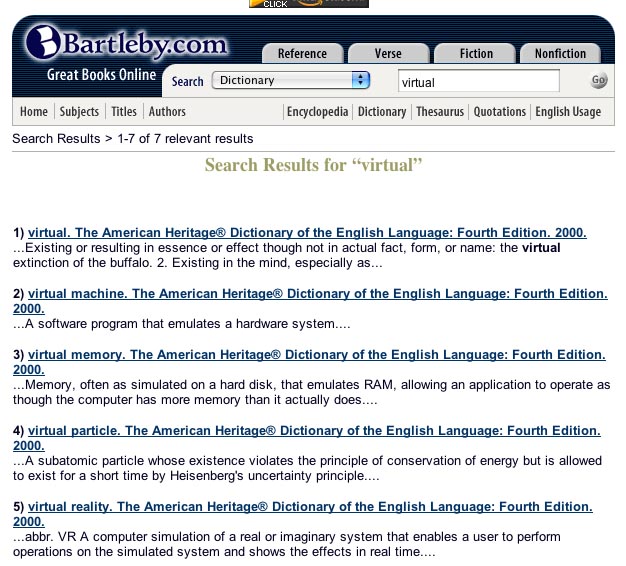This screenshot has width=626, height=566.
Task: Open the Fiction tab
Action: pyautogui.click(x=476, y=53)
